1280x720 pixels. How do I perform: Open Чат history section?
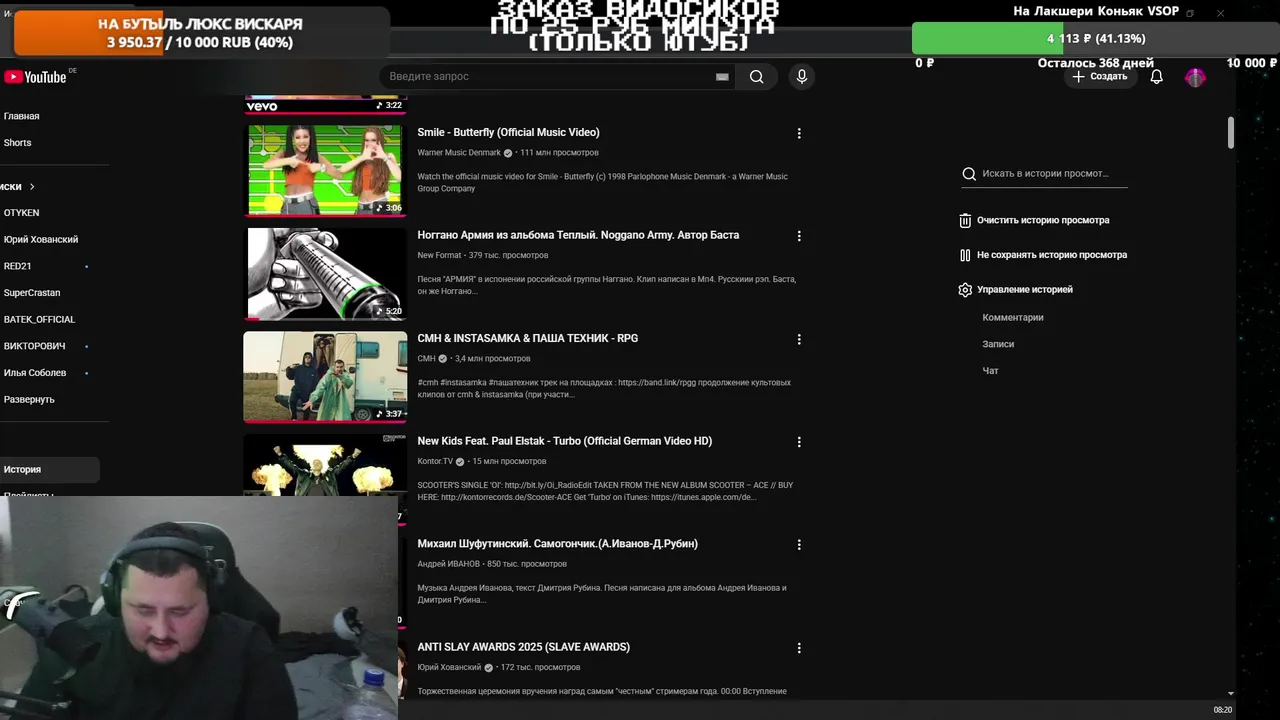990,371
